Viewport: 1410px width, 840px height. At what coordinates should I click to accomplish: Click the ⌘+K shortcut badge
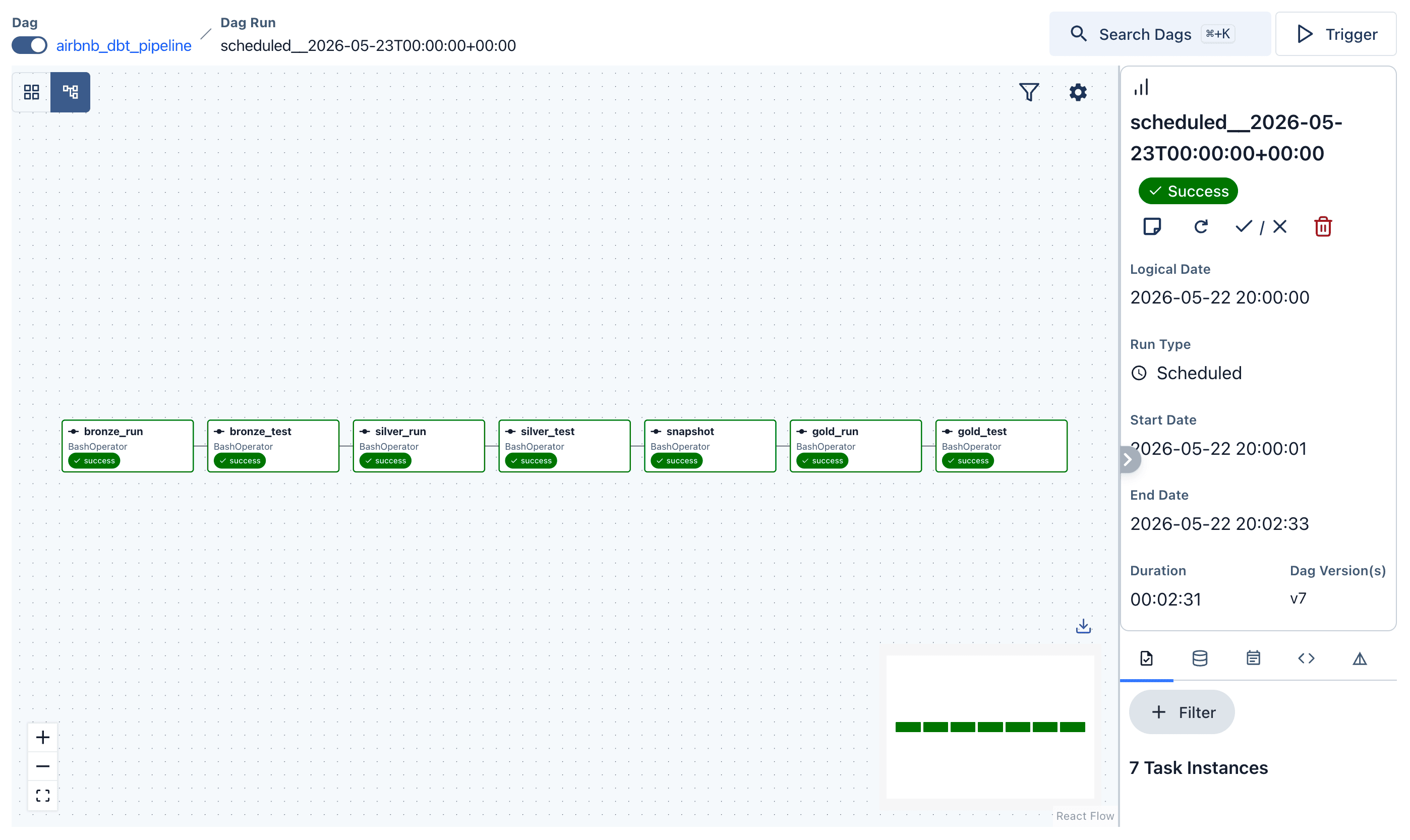point(1218,34)
